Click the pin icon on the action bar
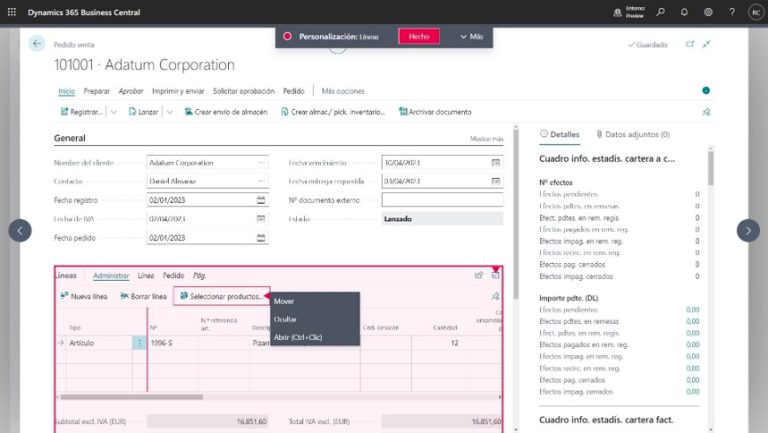This screenshot has height=433, width=768. (x=707, y=112)
